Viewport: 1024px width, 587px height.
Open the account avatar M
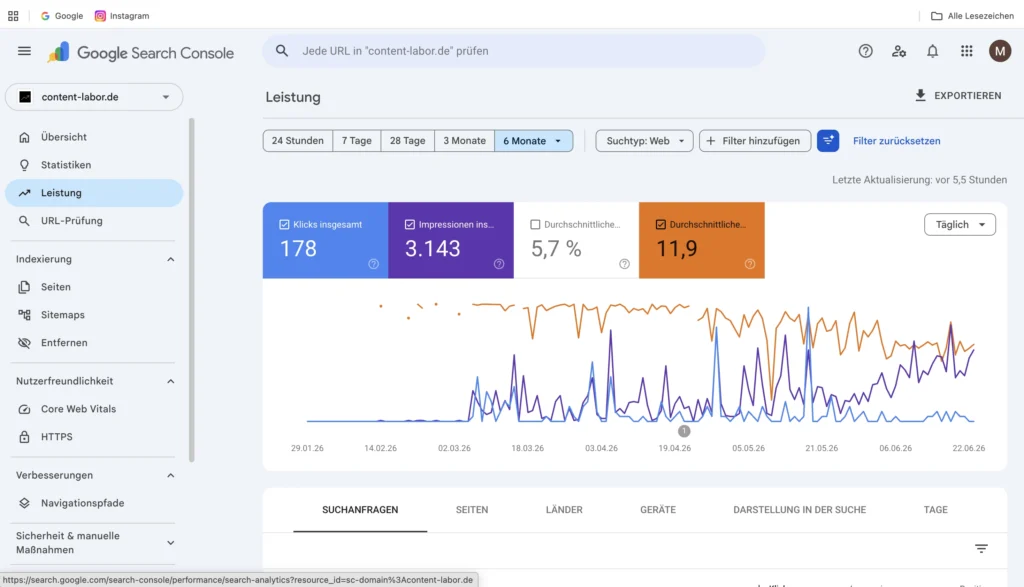click(x=1000, y=51)
